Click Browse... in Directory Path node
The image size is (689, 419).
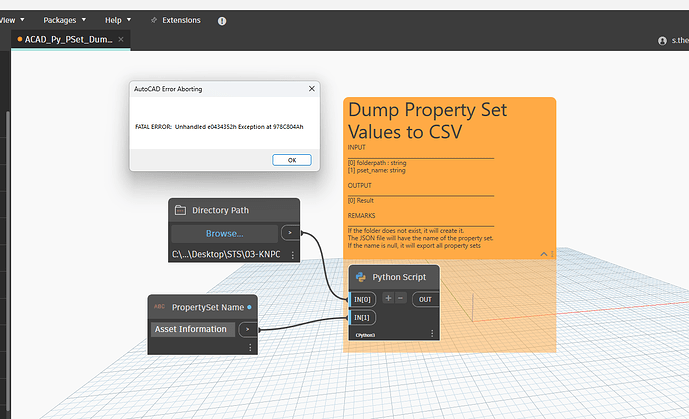click(x=225, y=234)
